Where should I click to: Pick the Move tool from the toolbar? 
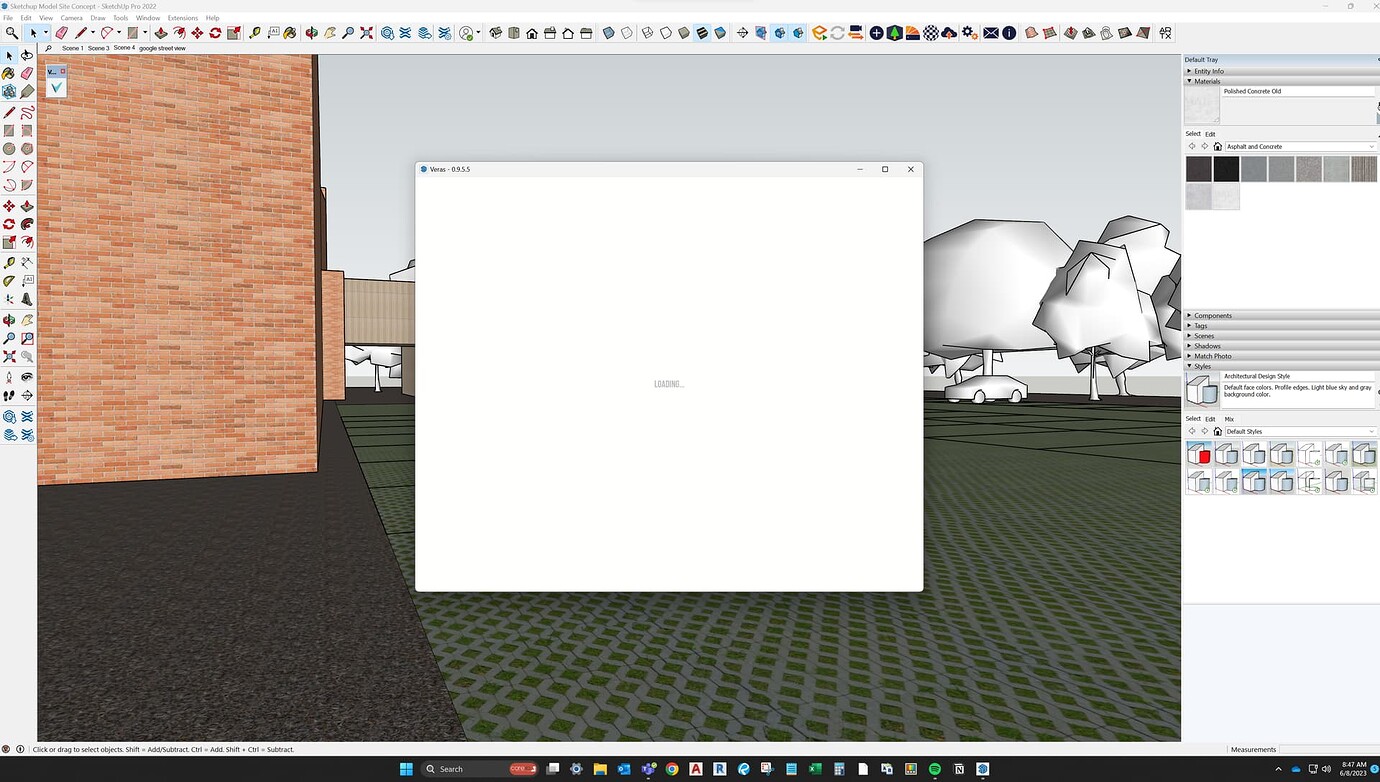(x=9, y=205)
